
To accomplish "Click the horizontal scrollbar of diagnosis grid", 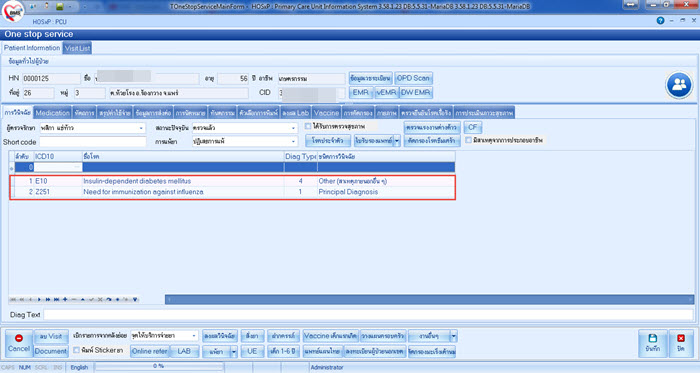I will pos(429,299).
